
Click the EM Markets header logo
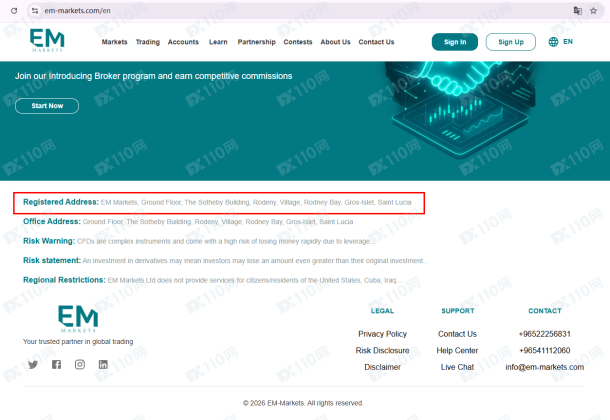[x=47, y=40]
